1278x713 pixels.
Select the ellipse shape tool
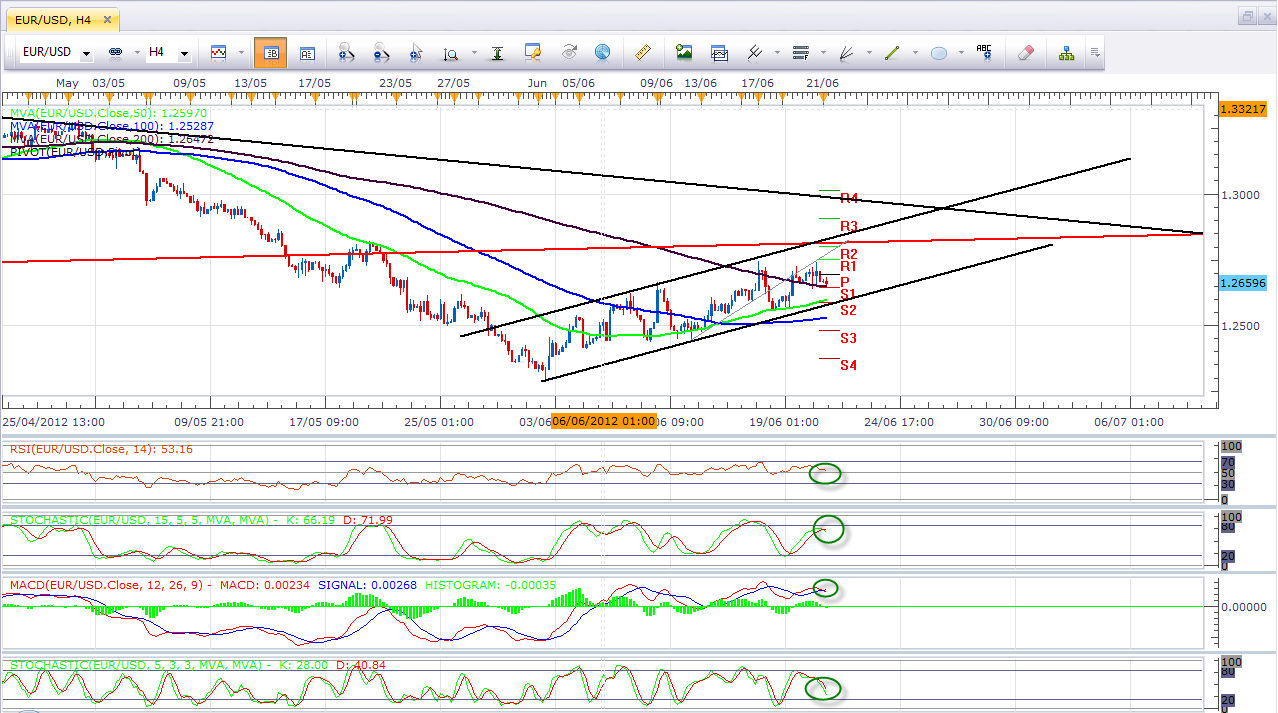click(939, 52)
